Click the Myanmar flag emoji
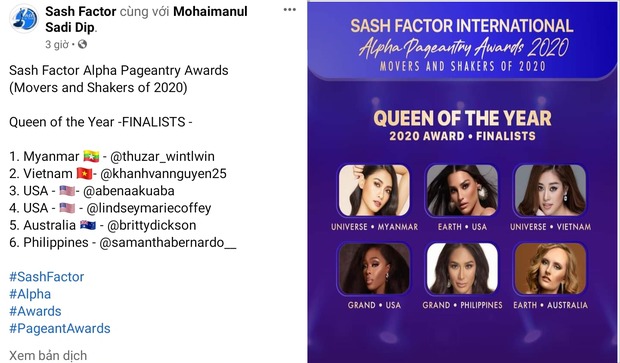 click(x=91, y=156)
